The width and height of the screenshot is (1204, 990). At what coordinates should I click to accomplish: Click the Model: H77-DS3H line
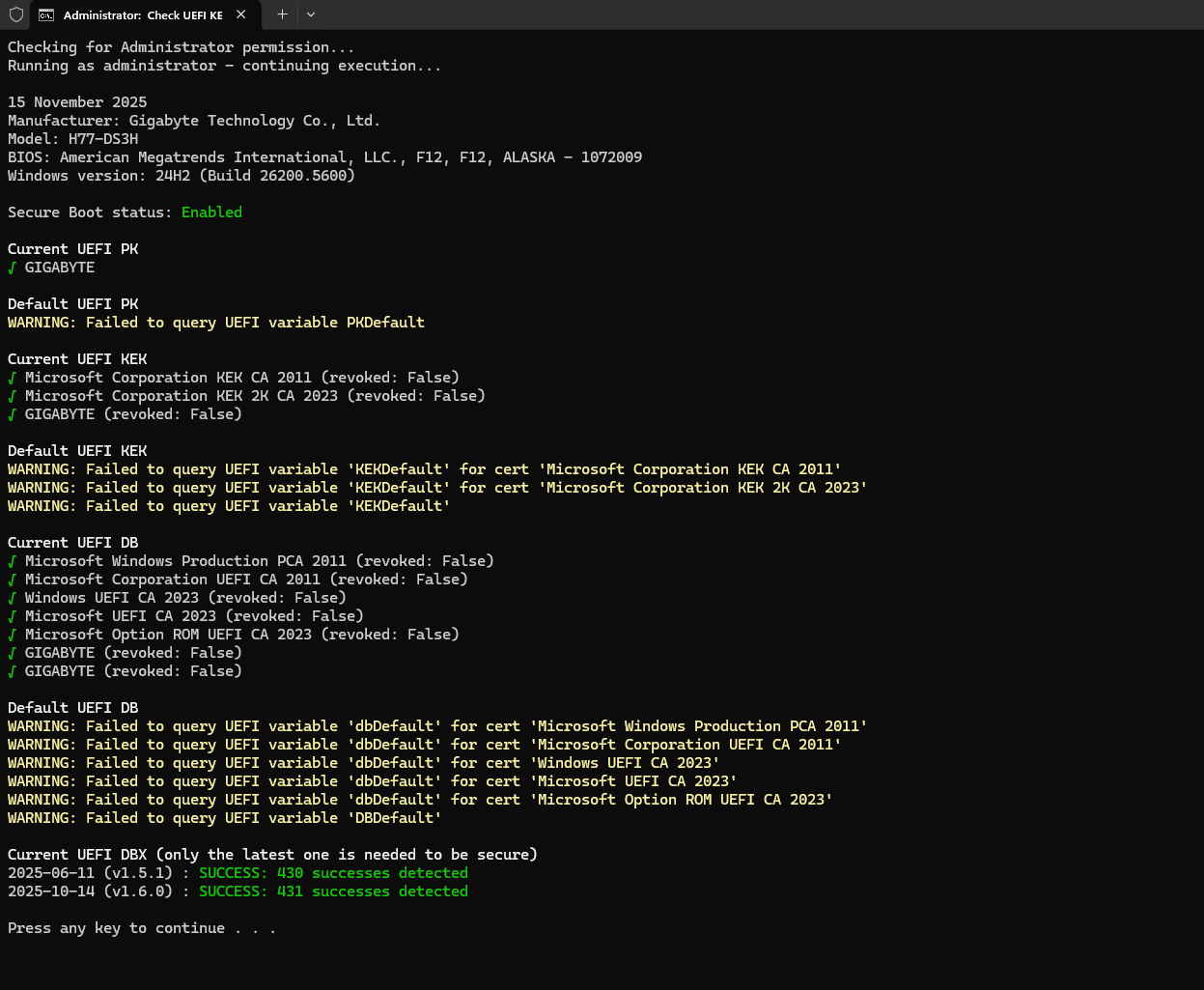73,139
